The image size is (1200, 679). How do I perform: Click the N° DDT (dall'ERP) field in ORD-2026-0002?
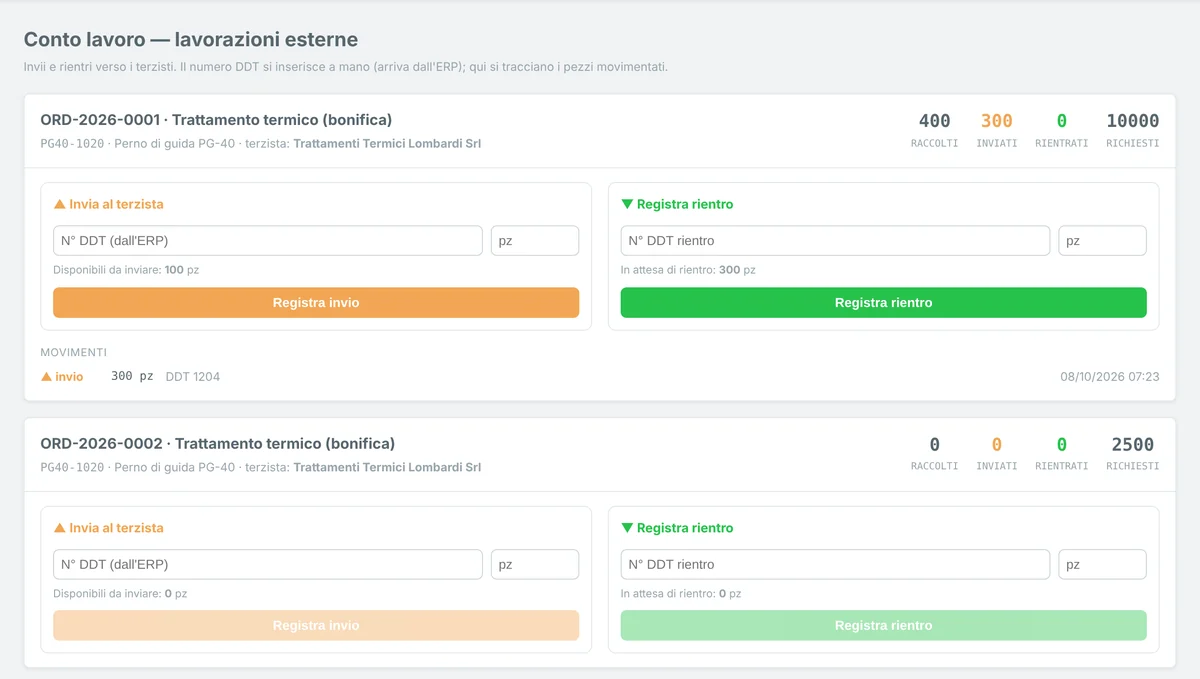(268, 564)
